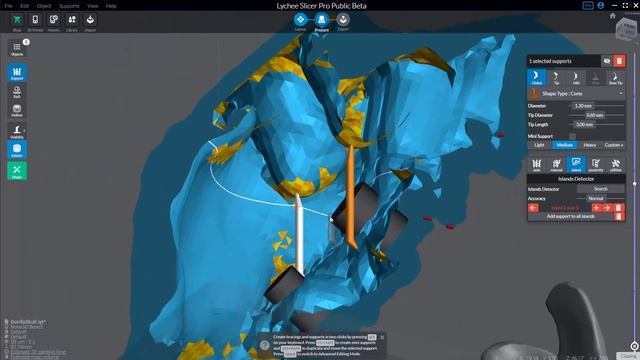Open the support utilities icon
The height and width of the screenshot is (360, 640).
pos(616,164)
